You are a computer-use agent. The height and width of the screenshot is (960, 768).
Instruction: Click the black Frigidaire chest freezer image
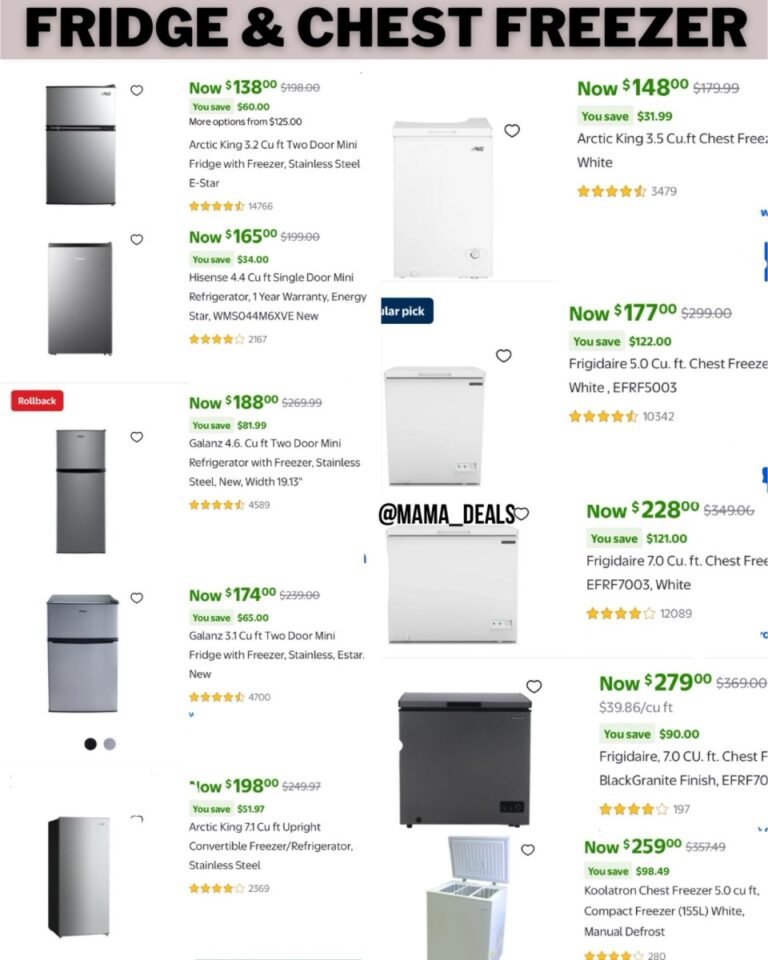click(464, 758)
